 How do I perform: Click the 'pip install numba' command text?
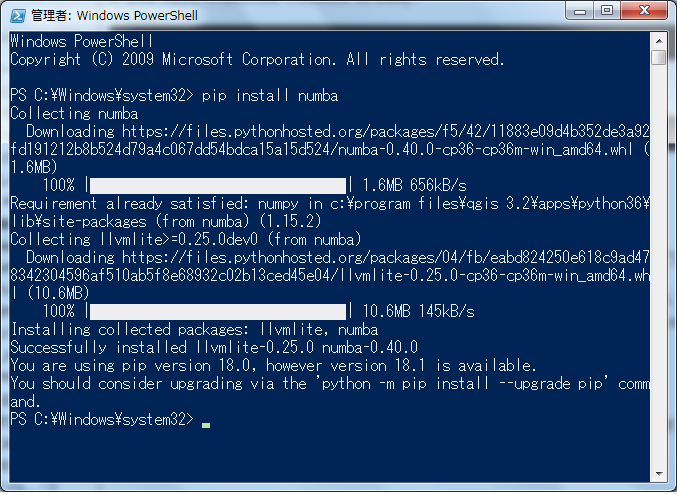pos(270,95)
